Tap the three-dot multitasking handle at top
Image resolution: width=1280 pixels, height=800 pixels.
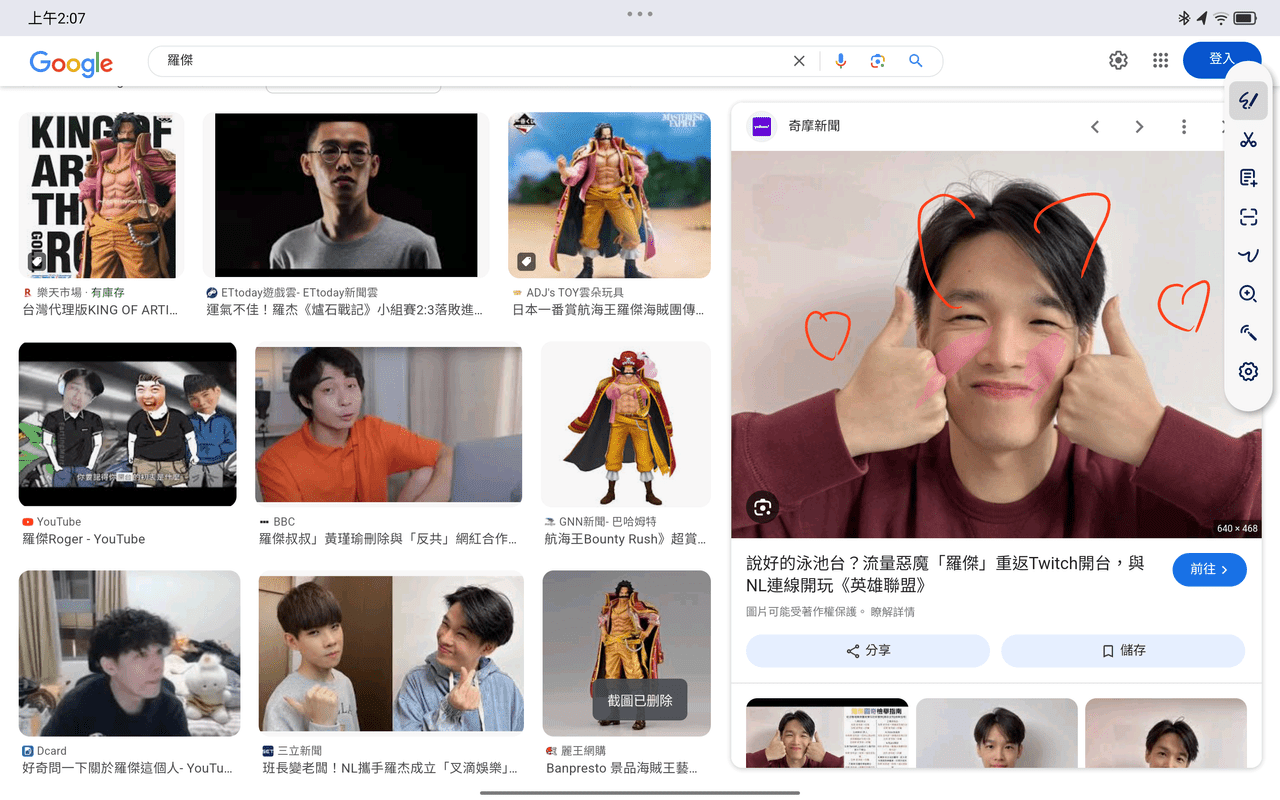640,14
